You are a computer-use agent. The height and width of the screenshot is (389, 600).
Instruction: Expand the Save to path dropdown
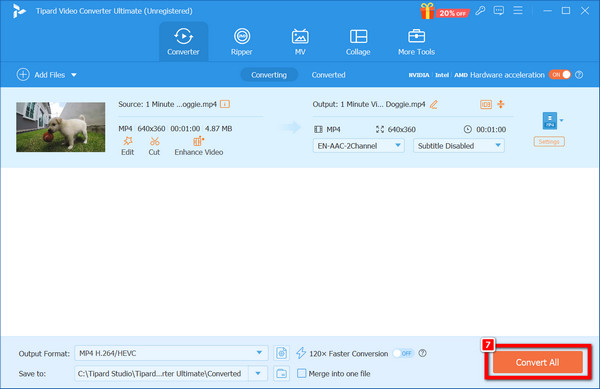tap(258, 373)
